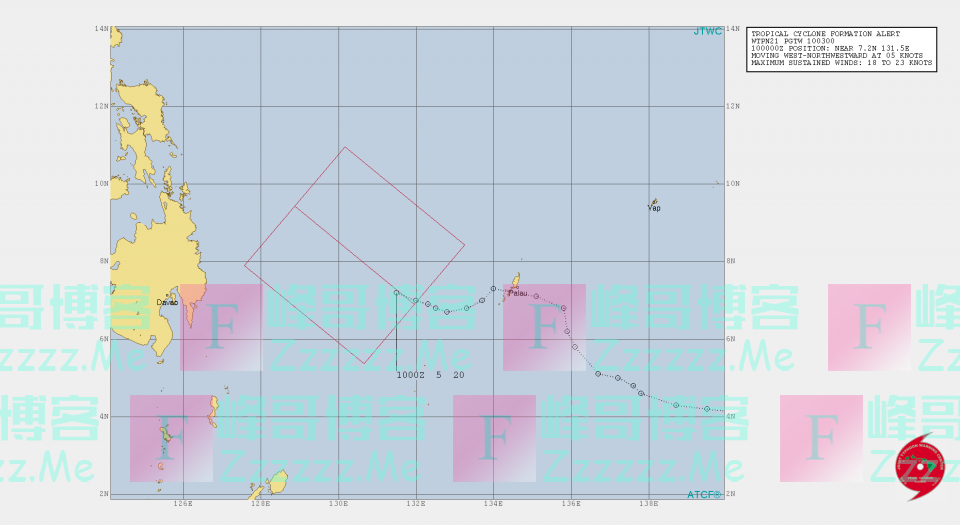Click the 126E longitude axis label
The height and width of the screenshot is (525, 960).
click(183, 504)
